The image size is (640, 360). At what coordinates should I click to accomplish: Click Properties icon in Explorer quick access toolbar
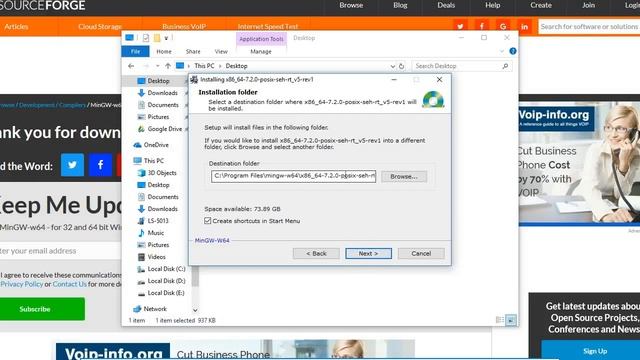point(146,38)
